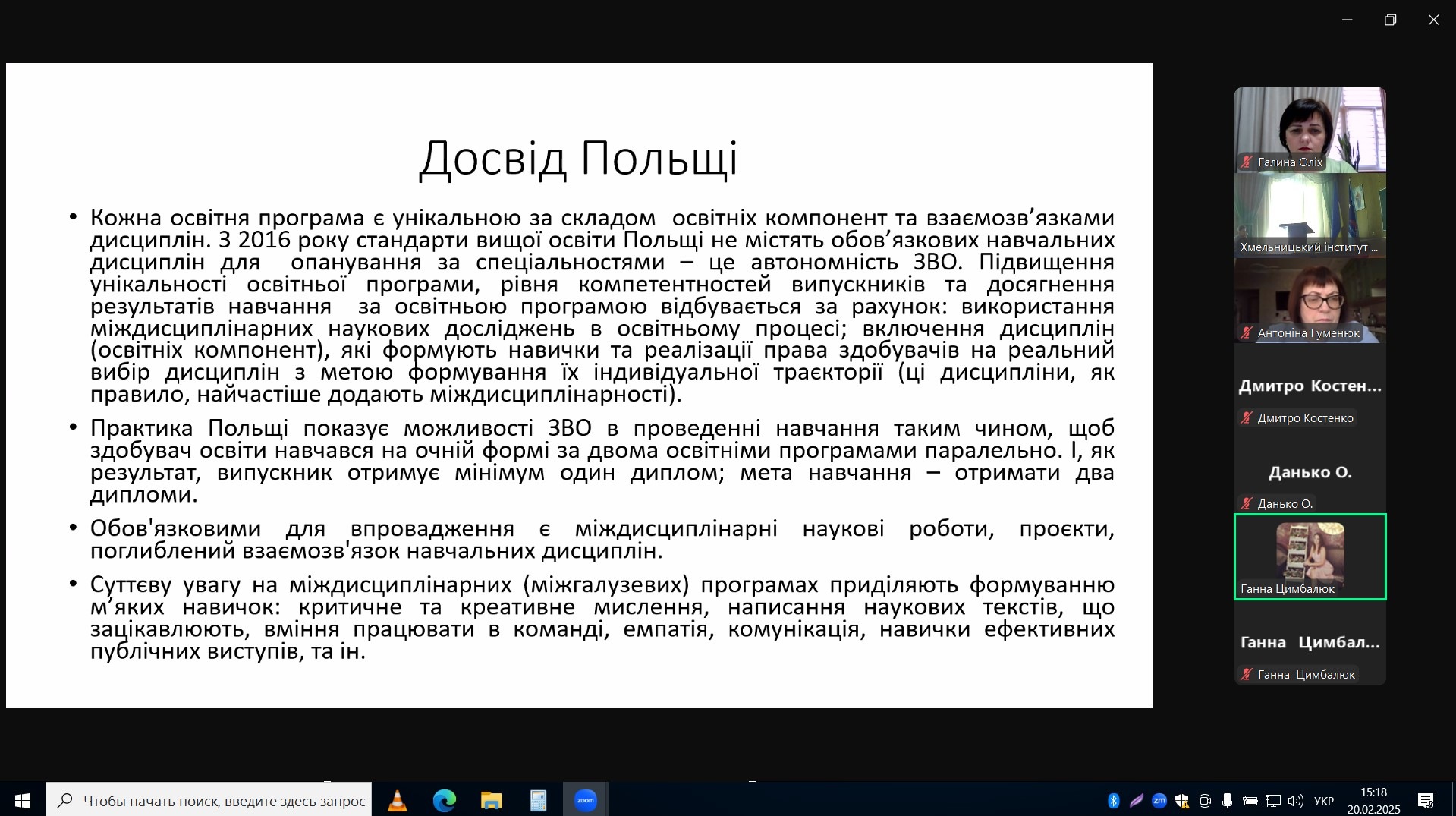Open the notification action center
This screenshot has width=1456, height=816.
click(1426, 800)
